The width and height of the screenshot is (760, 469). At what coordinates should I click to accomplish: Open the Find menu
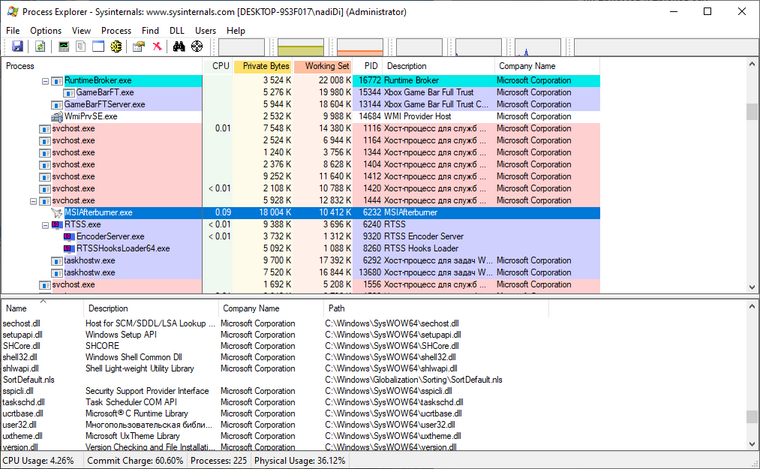coord(150,31)
